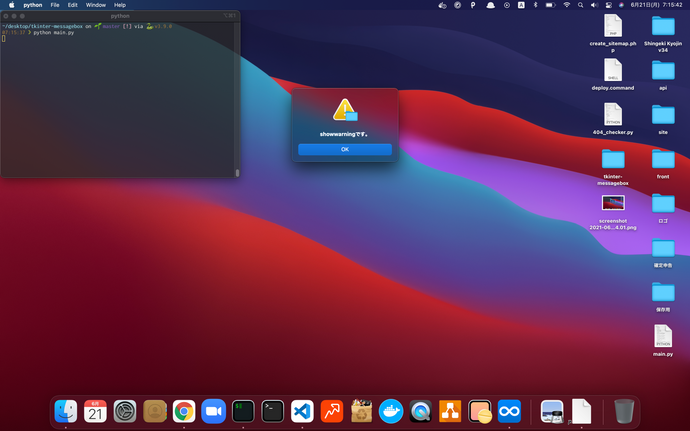Open Zoom in the Dock
This screenshot has width=690, height=431.
(213, 411)
